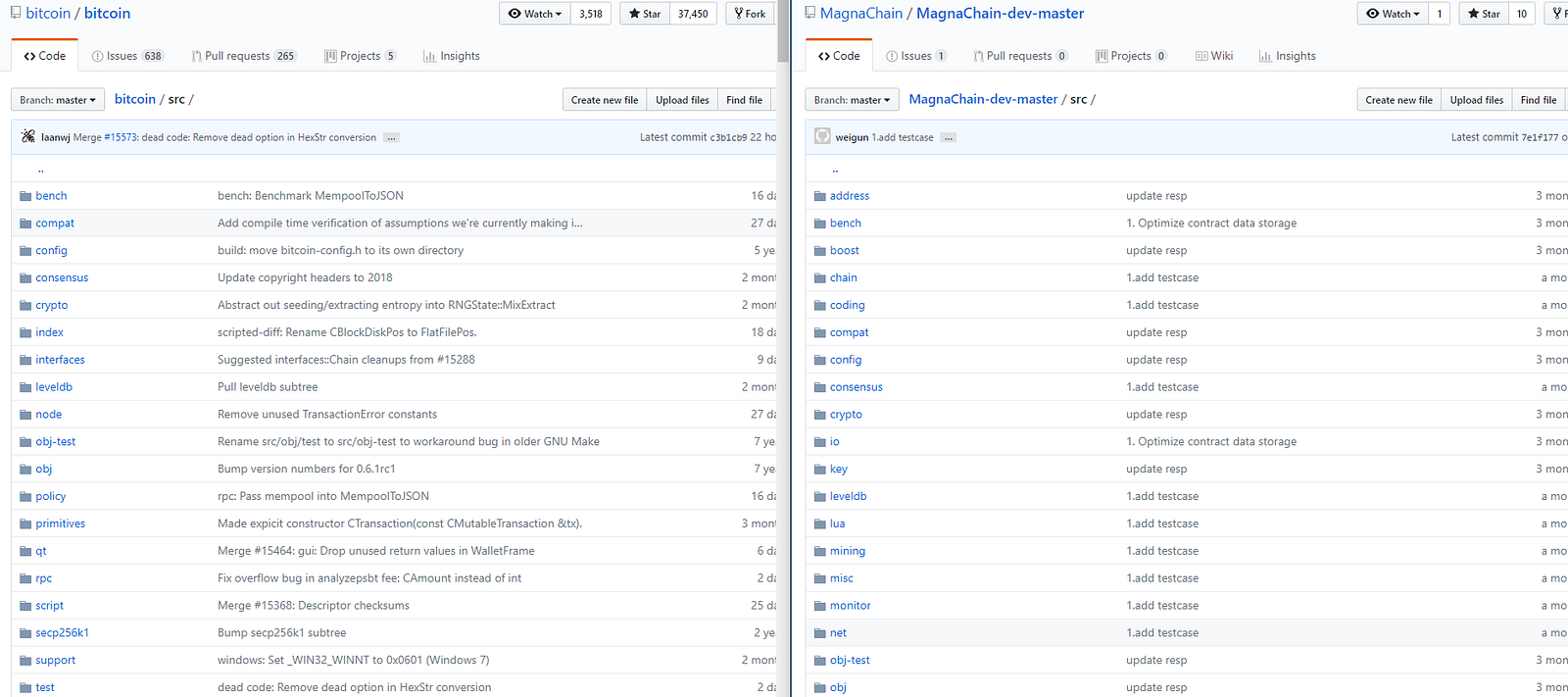Click the #15573 merge commit link
The width and height of the screenshot is (1568, 697).
121,138
